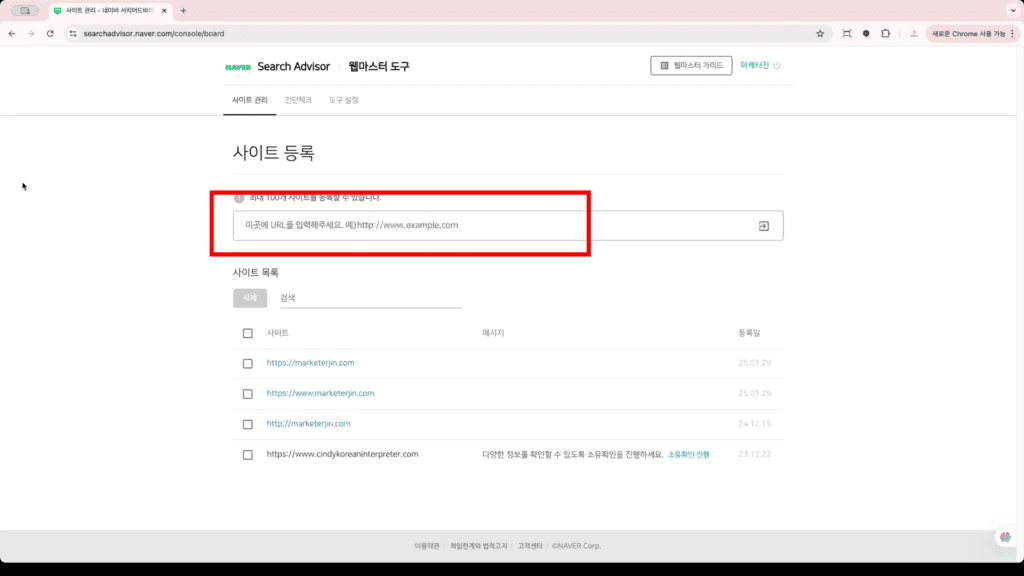Check the box beside https://marketerjin.com

[247, 363]
